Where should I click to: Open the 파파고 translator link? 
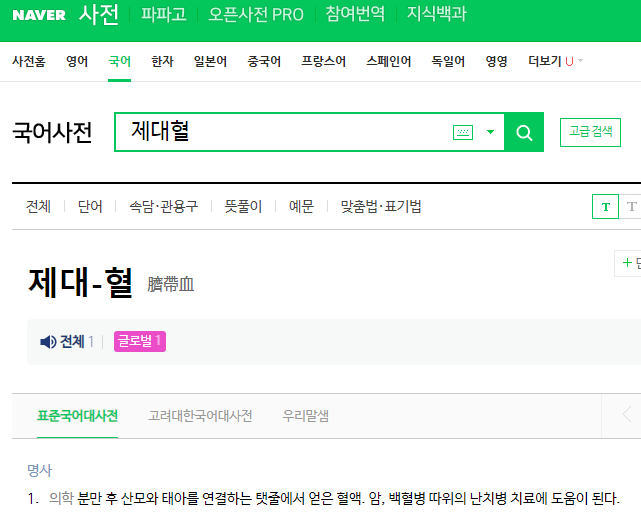tap(164, 14)
